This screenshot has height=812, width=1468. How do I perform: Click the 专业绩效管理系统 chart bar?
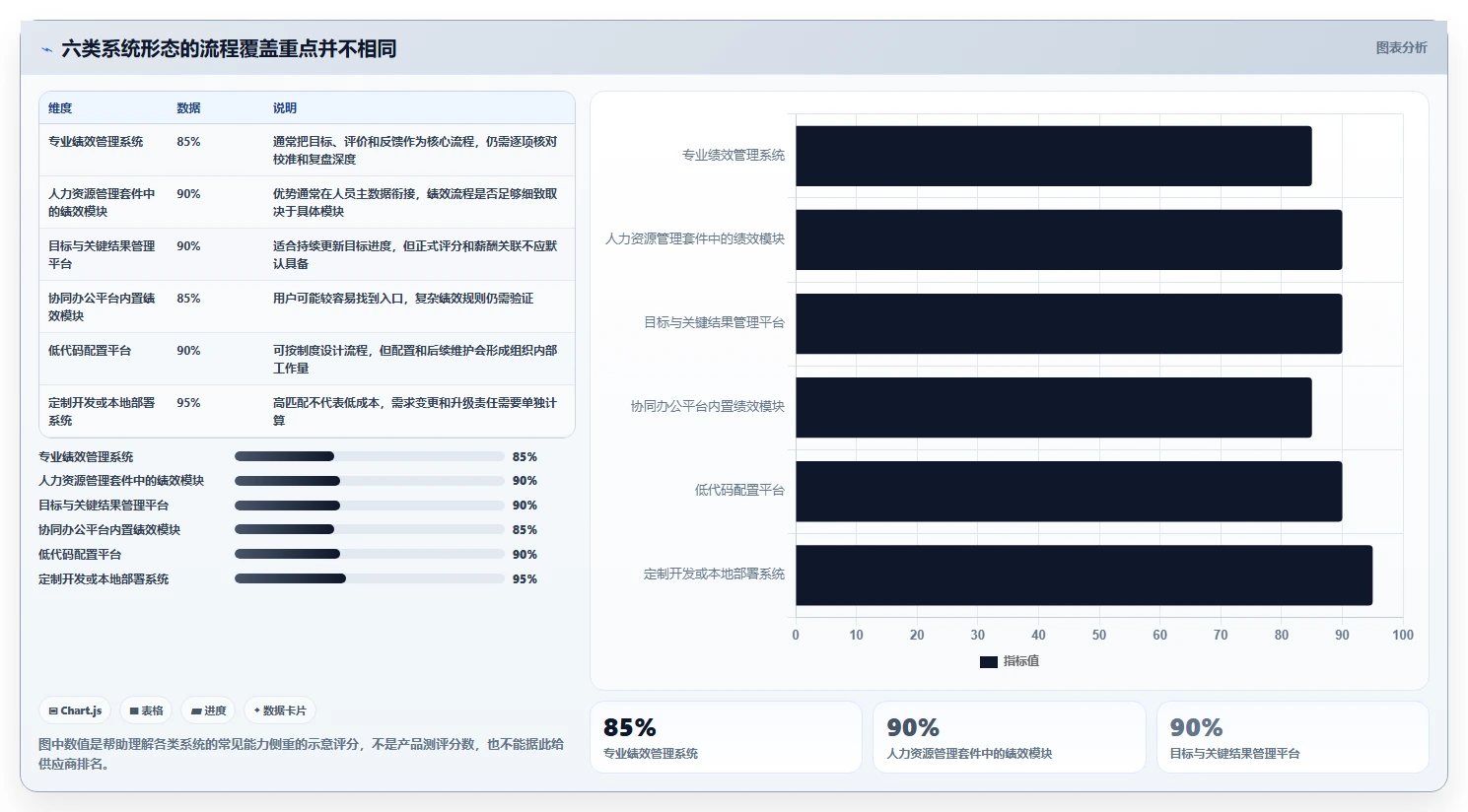coord(1053,156)
